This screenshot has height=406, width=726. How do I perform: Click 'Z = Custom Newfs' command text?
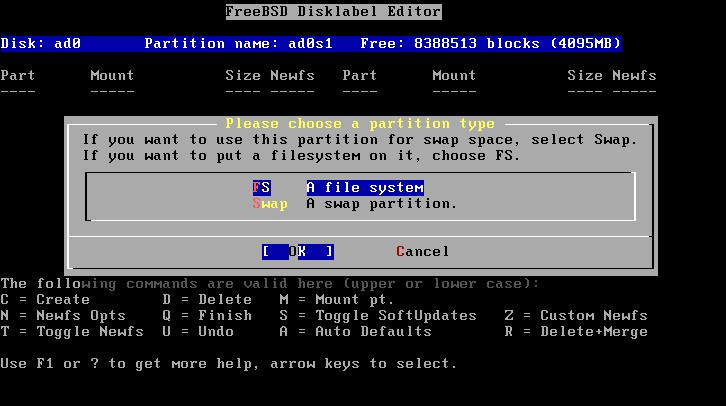pos(576,316)
